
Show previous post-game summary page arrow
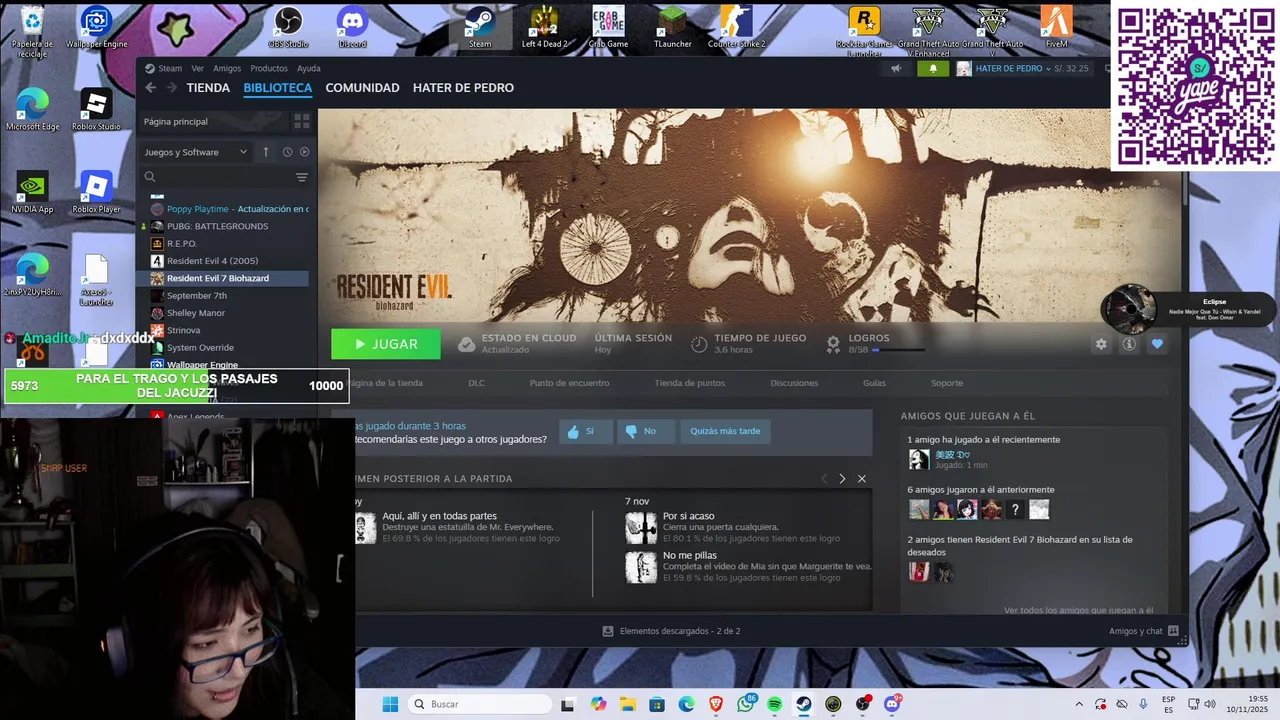pos(824,479)
